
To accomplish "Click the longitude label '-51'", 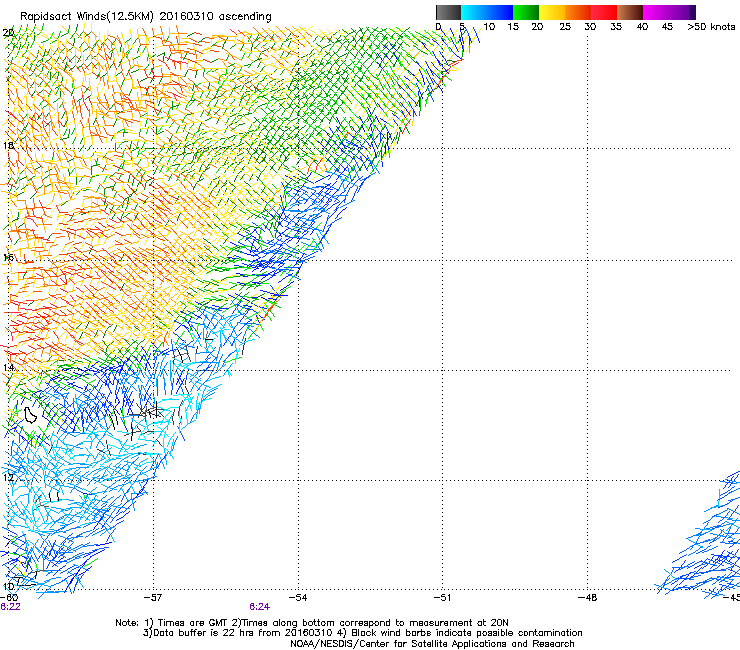I will click(x=442, y=598).
